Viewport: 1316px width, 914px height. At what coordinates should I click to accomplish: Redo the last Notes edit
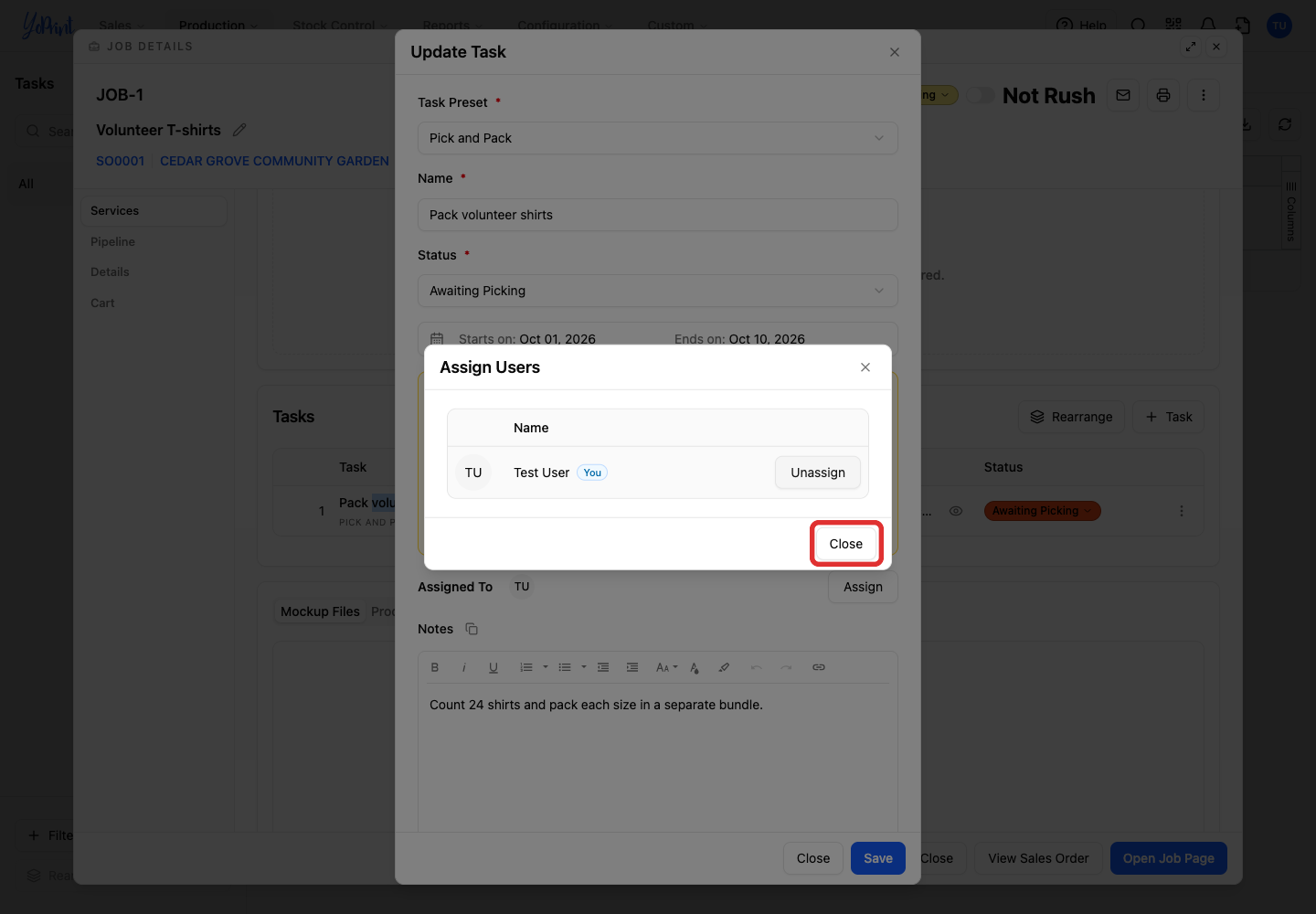pos(786,667)
